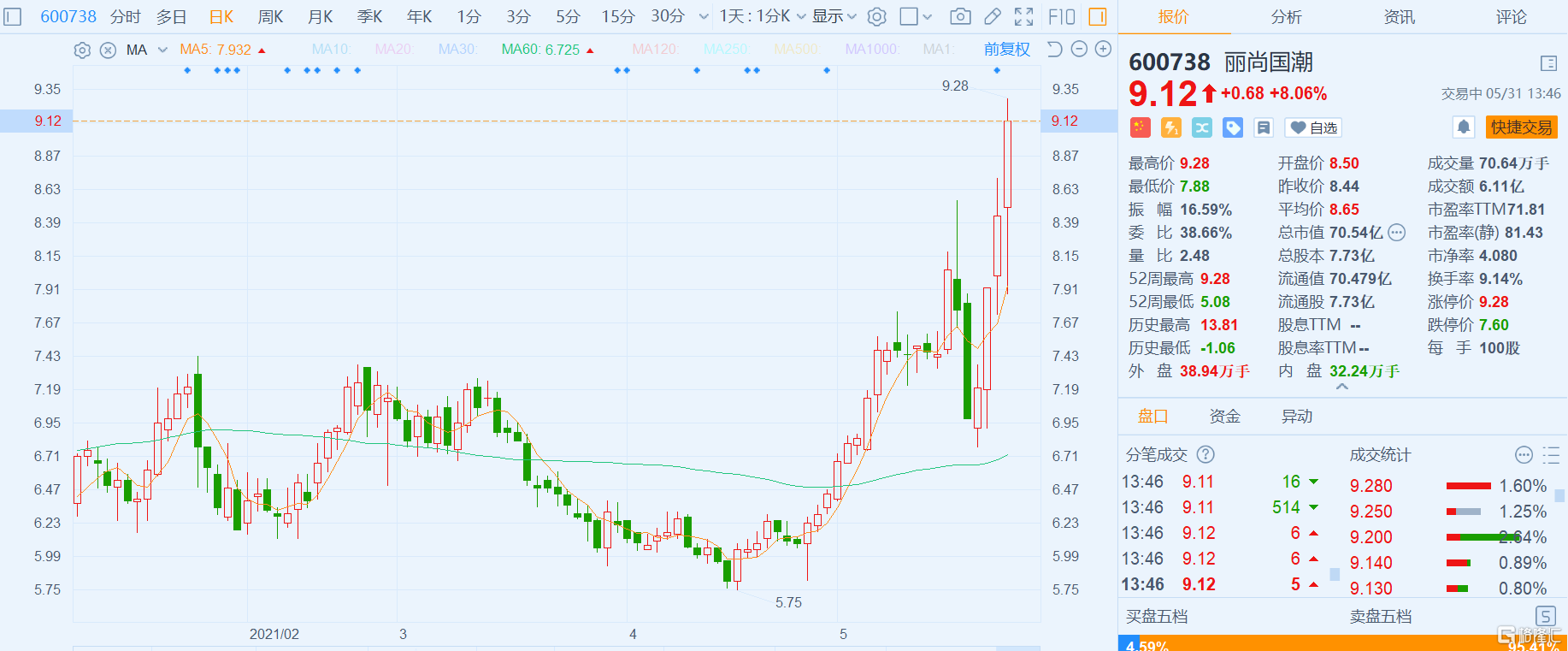This screenshot has height=651, width=1568.
Task: Switch to the 周K weekly chart
Action: point(270,16)
